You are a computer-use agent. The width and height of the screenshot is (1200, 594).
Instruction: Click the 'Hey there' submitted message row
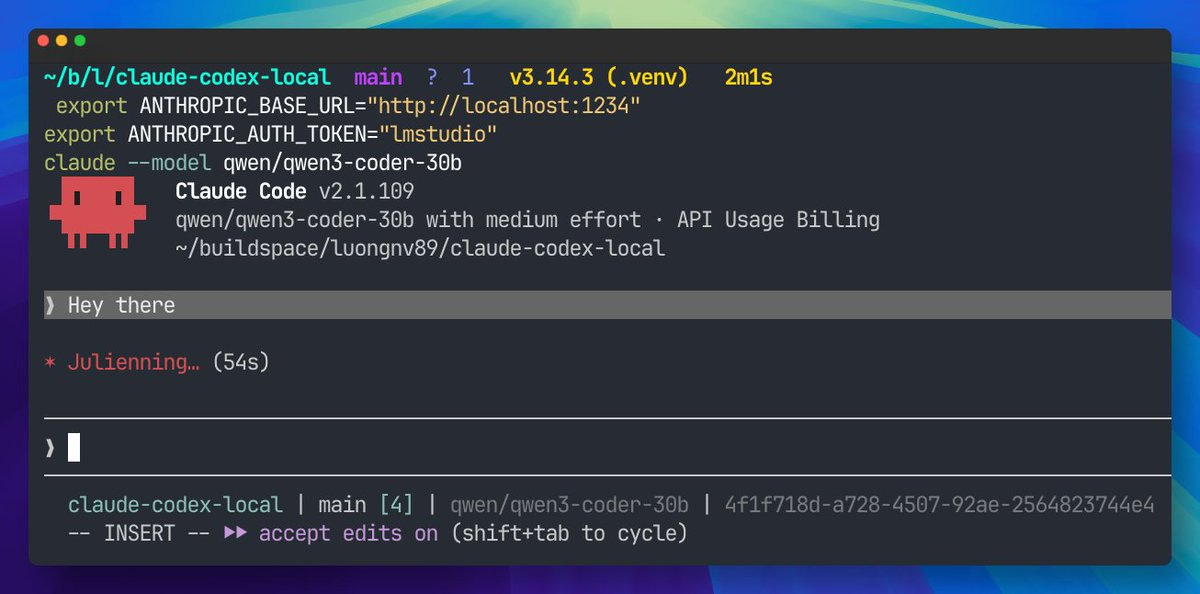(607, 305)
